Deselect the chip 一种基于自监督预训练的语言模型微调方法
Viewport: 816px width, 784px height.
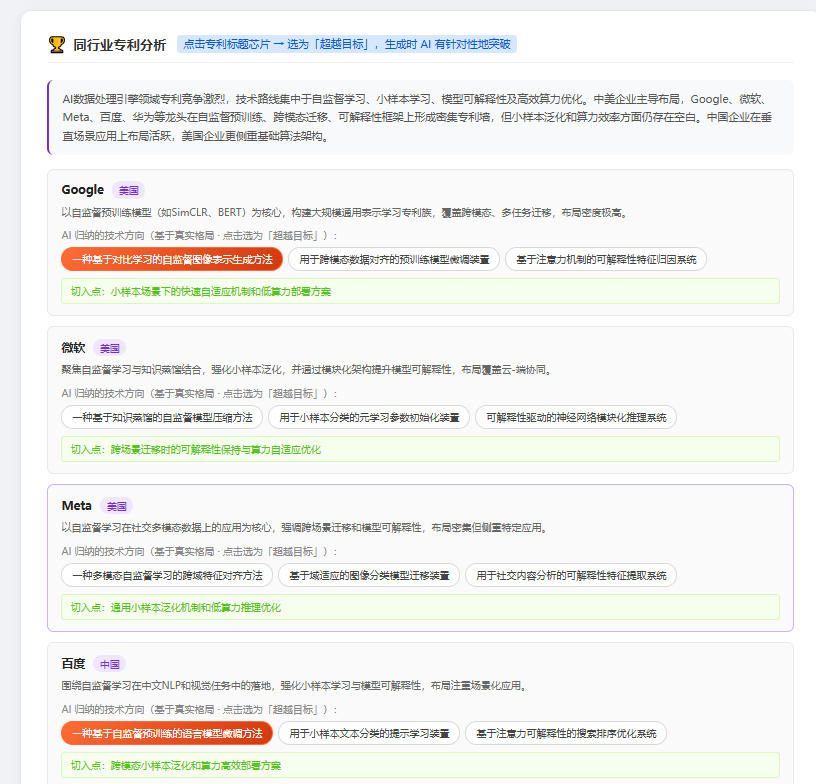click(x=167, y=733)
